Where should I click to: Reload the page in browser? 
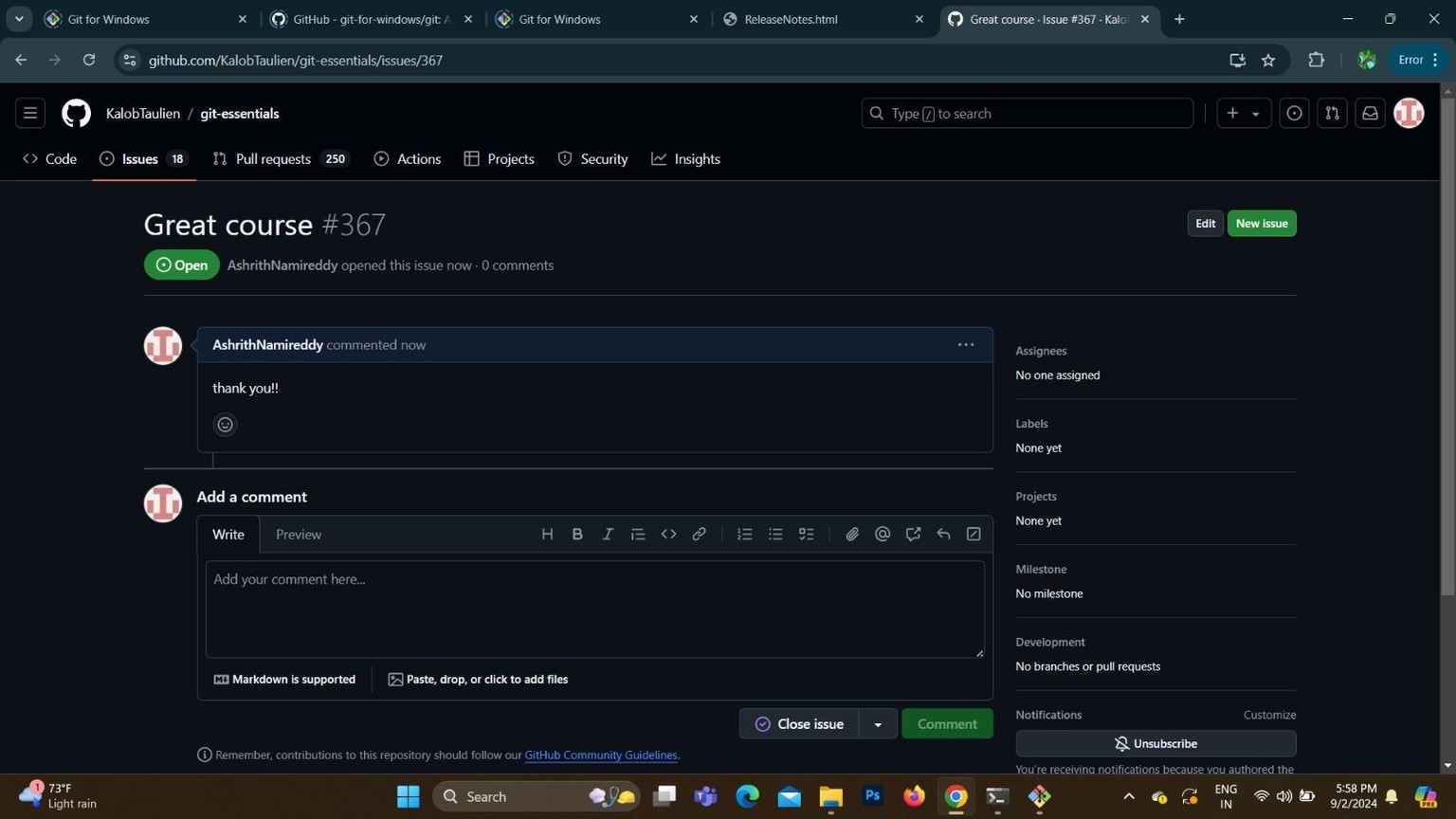(89, 60)
